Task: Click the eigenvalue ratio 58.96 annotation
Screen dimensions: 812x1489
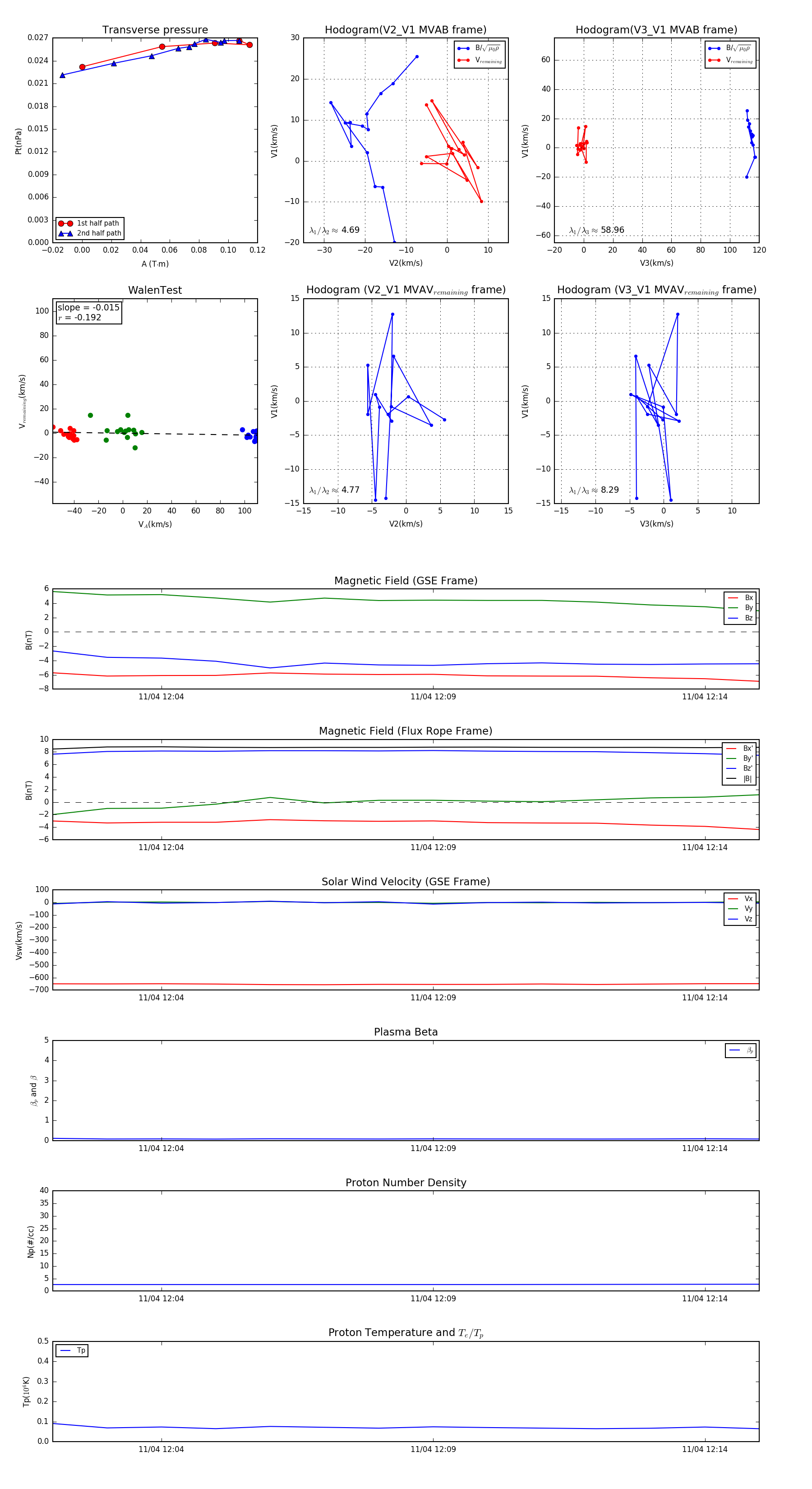Action: click(596, 230)
